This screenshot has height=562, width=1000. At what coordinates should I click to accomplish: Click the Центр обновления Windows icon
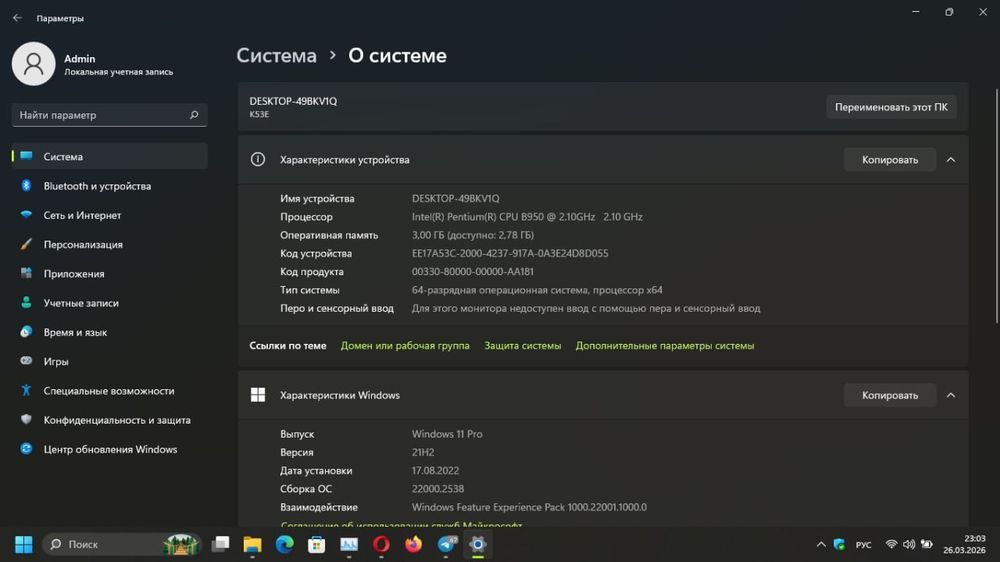(x=26, y=449)
